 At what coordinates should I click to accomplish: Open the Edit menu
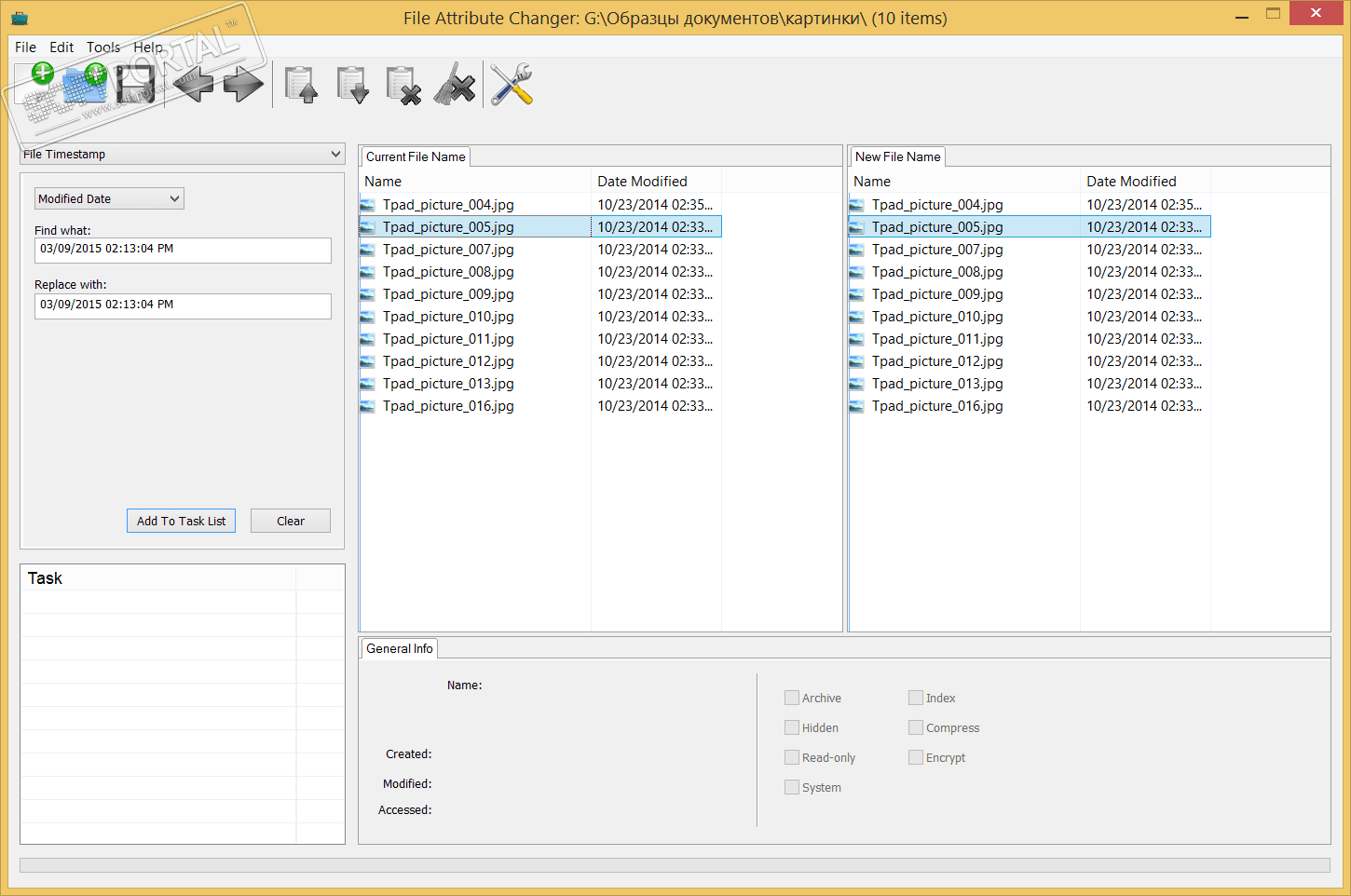pyautogui.click(x=61, y=48)
